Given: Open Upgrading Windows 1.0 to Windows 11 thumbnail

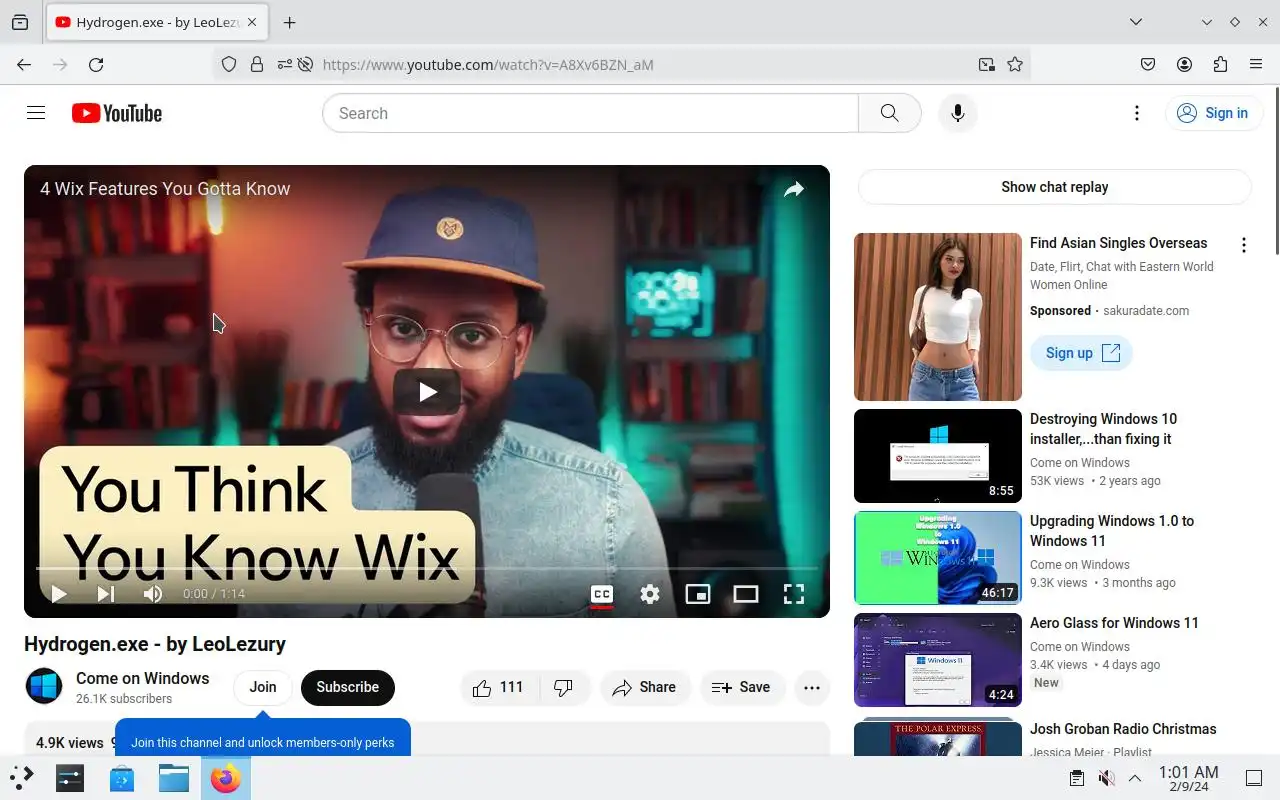Looking at the screenshot, I should click(x=938, y=558).
